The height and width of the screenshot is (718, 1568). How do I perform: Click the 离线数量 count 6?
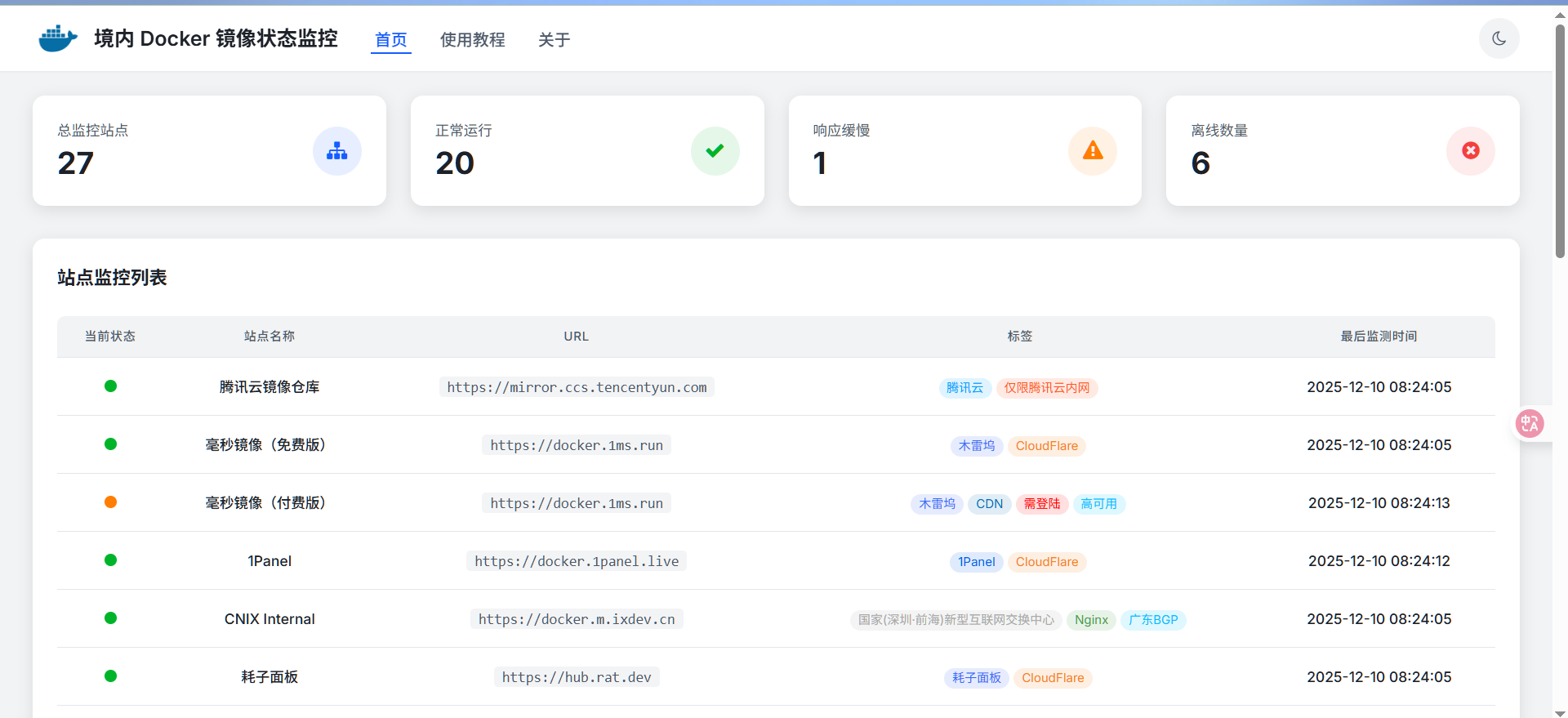[1200, 163]
